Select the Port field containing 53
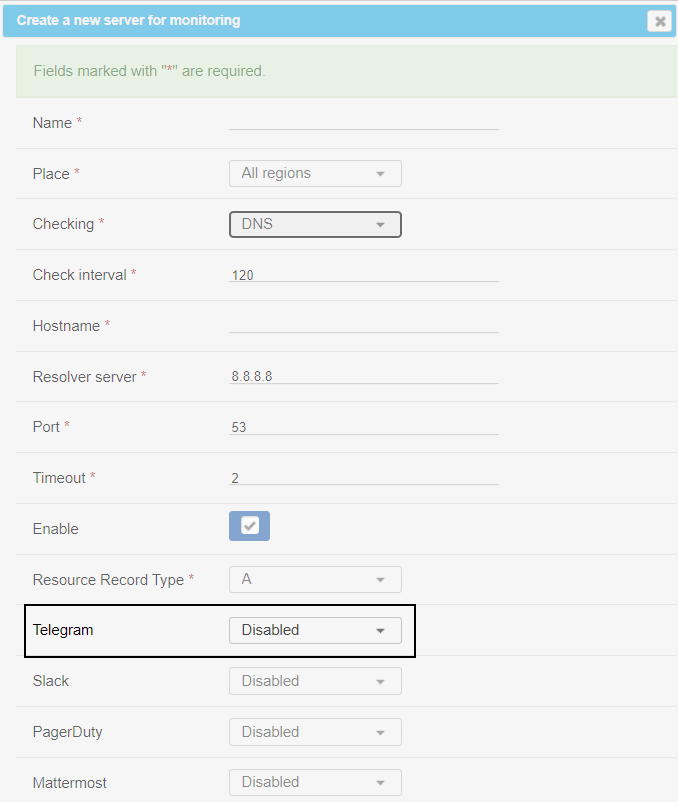Image resolution: width=678 pixels, height=802 pixels. pos(364,427)
